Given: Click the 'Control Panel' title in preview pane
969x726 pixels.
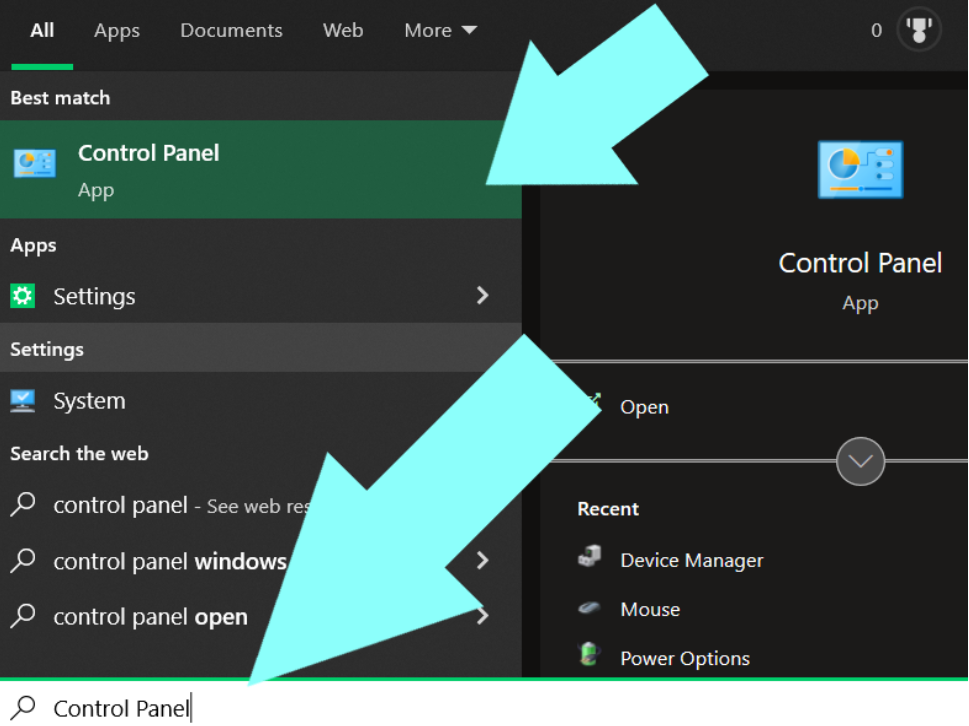Looking at the screenshot, I should [x=860, y=263].
